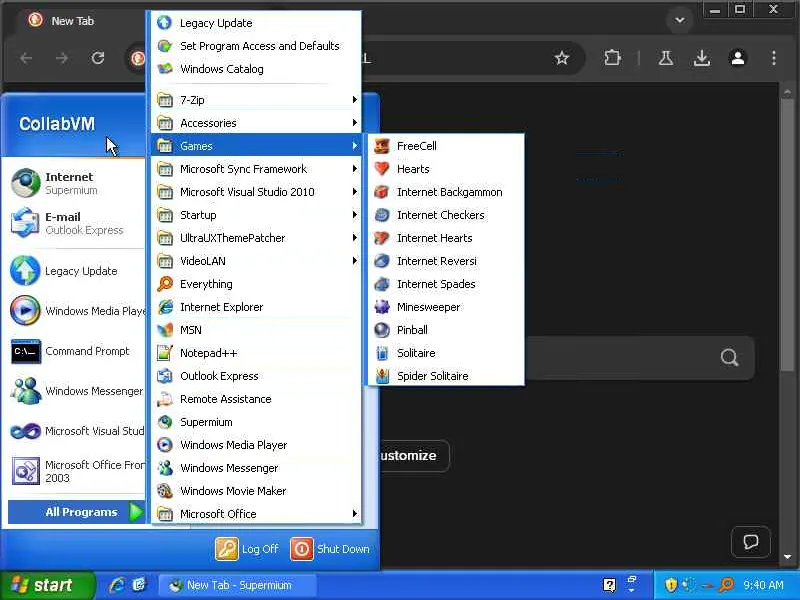Image resolution: width=800 pixels, height=600 pixels.
Task: Open Internet Checkers
Action: 445,215
